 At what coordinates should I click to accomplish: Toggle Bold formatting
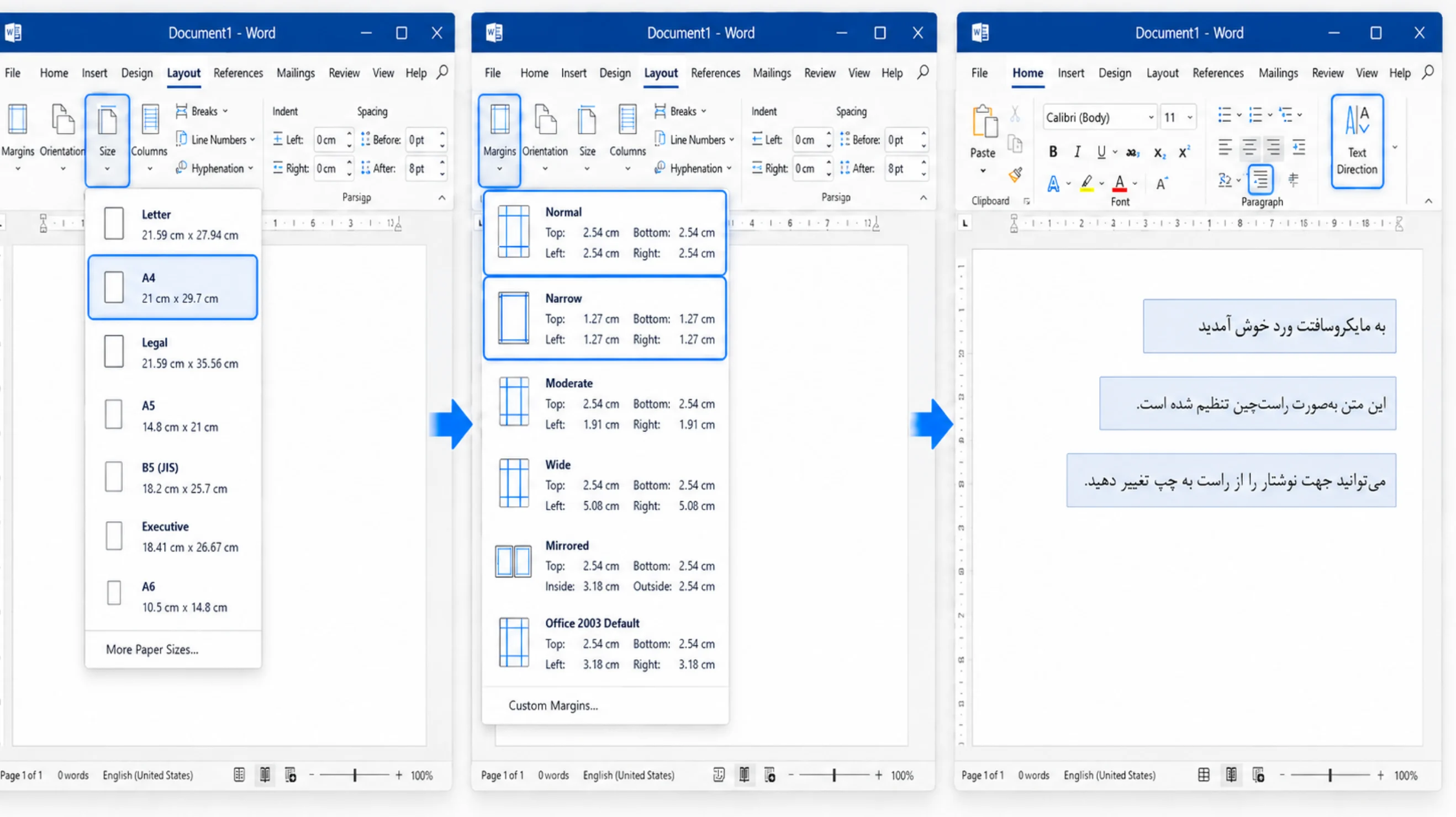click(1052, 151)
